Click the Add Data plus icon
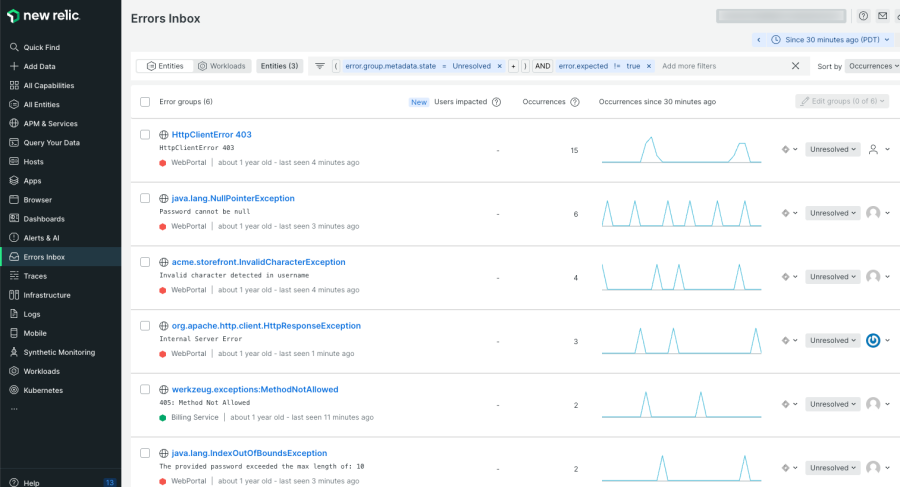Image resolution: width=900 pixels, height=487 pixels. [14, 66]
